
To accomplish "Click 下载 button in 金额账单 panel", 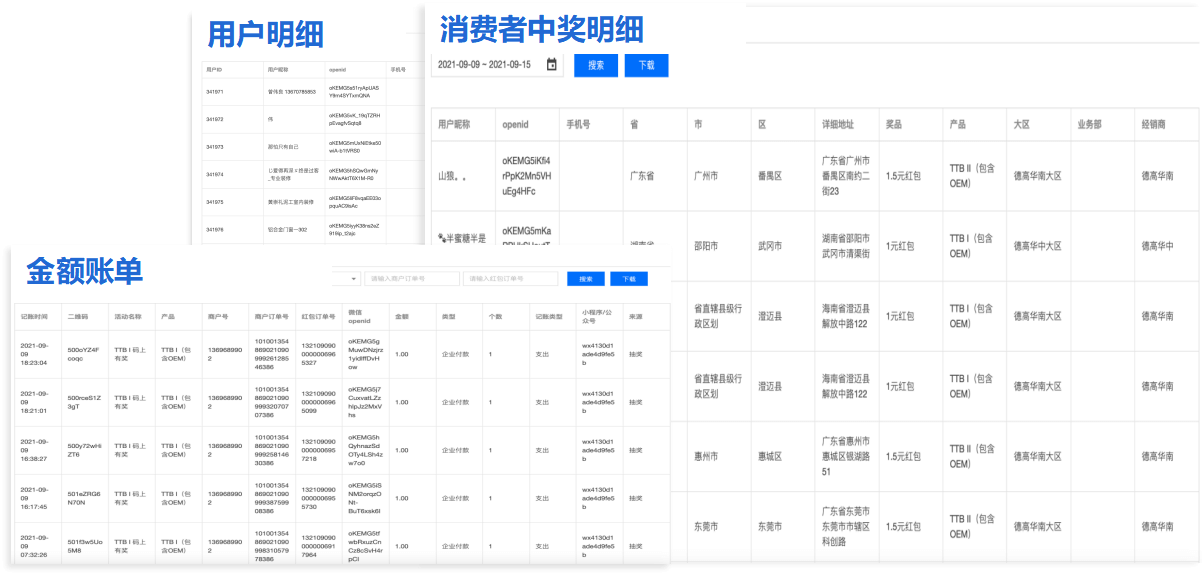I will [628, 279].
